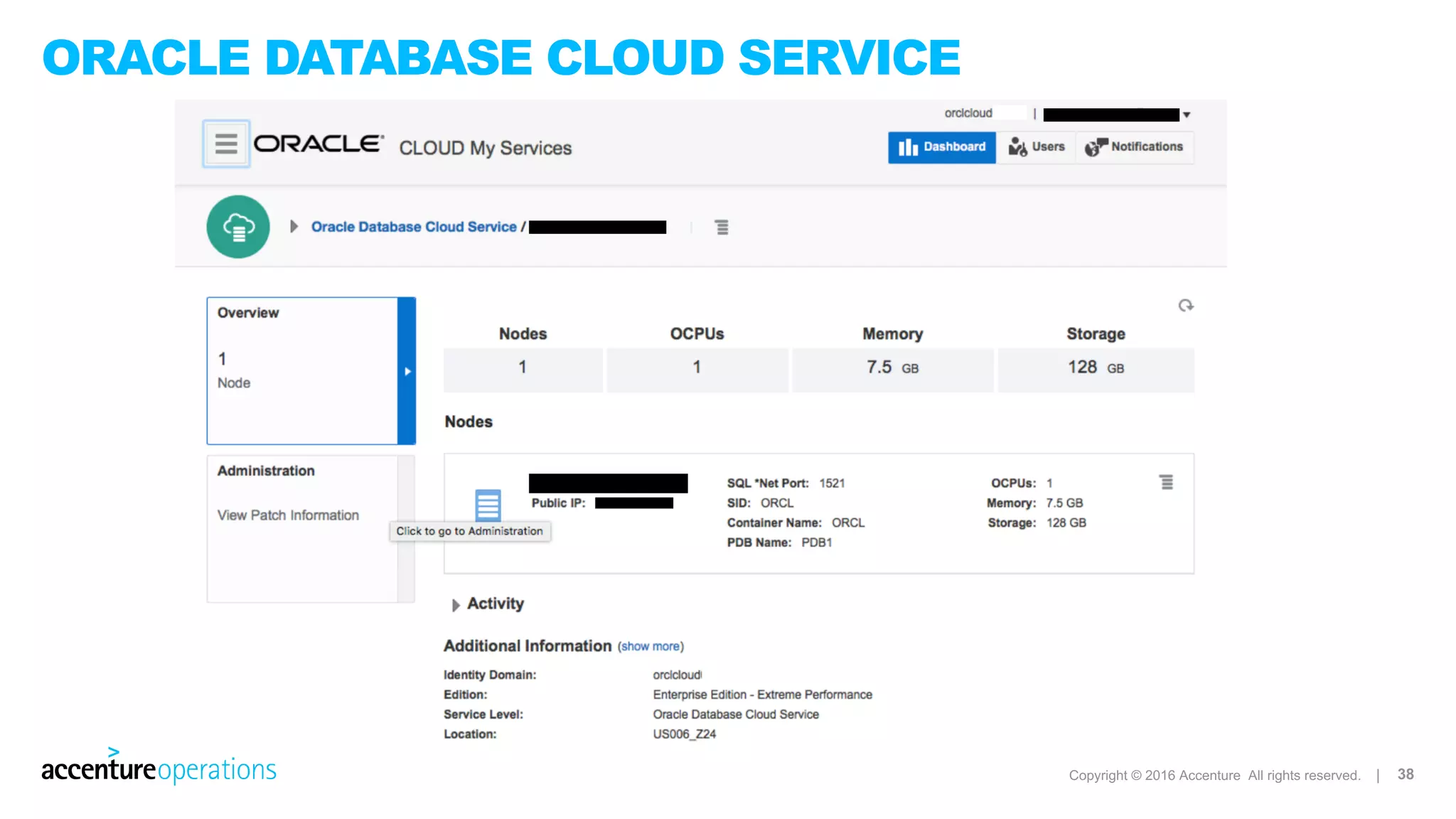
Task: Expand the account dropdown arrow
Action: [1187, 114]
